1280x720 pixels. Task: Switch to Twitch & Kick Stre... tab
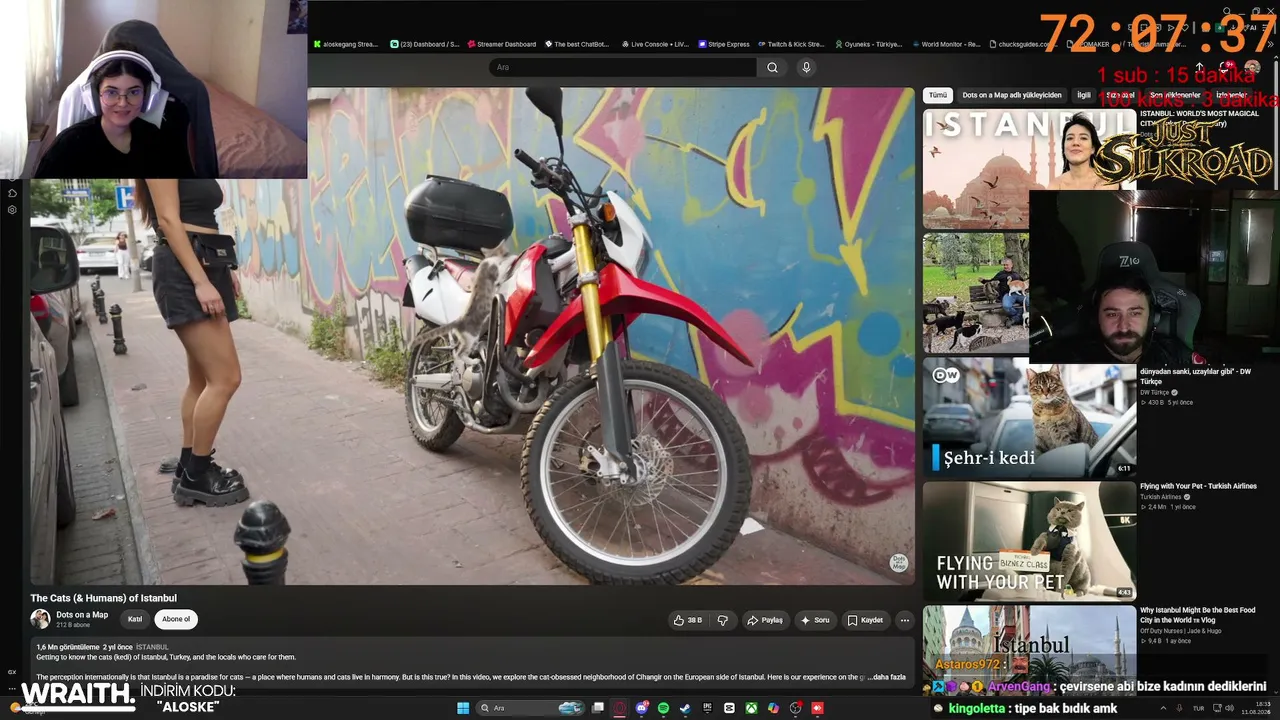click(x=791, y=44)
